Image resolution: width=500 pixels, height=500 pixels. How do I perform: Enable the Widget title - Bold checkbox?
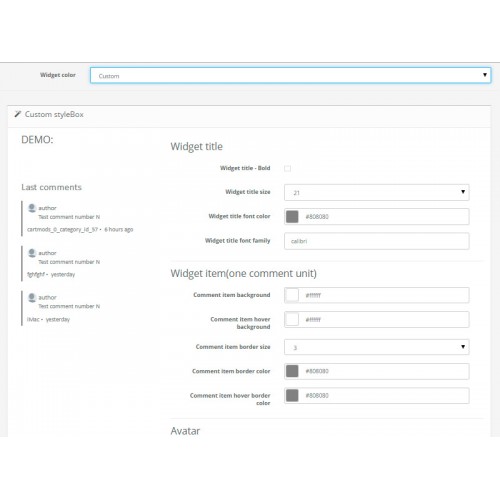pyautogui.click(x=287, y=168)
